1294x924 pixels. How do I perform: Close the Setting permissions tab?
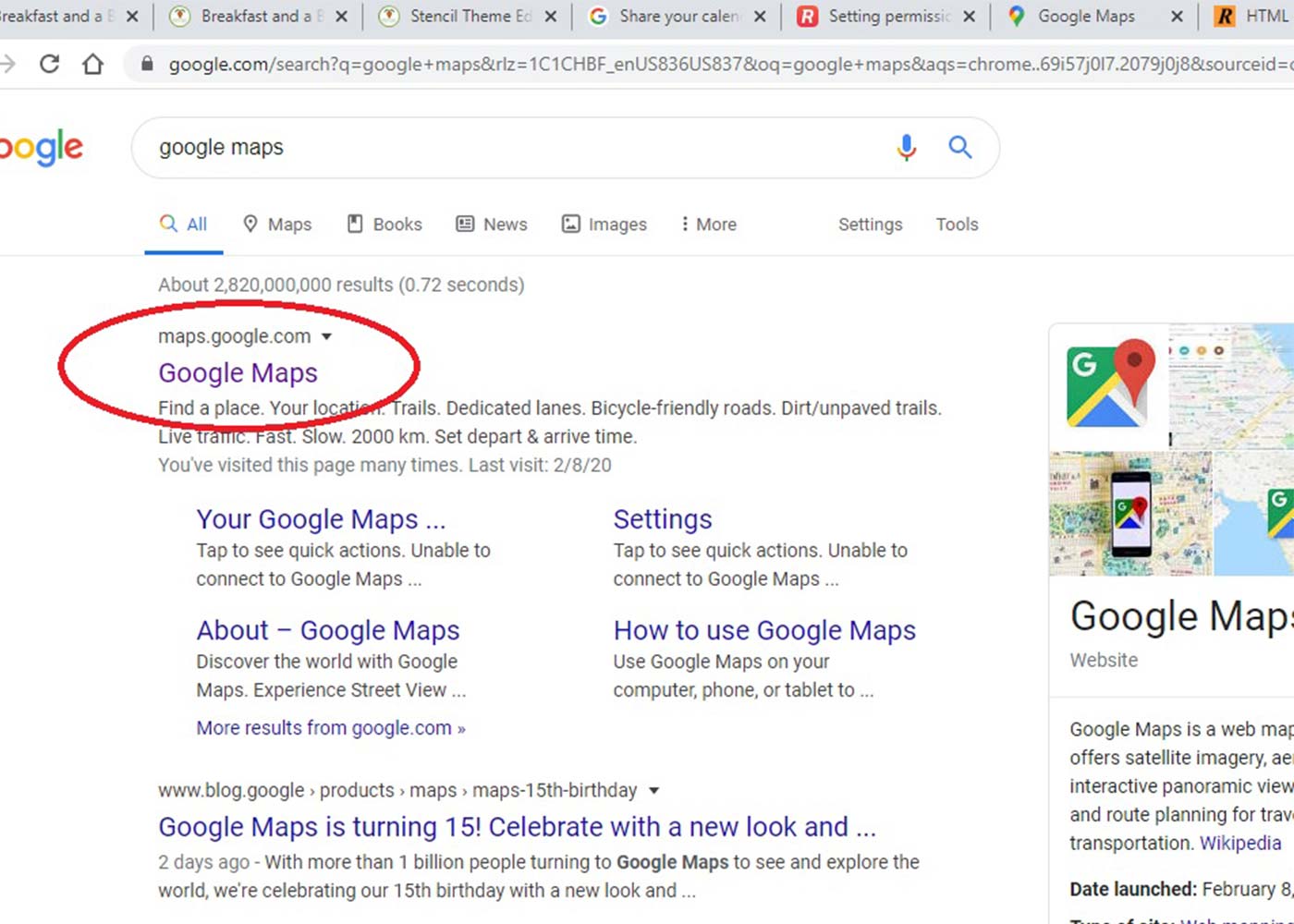pos(969,17)
